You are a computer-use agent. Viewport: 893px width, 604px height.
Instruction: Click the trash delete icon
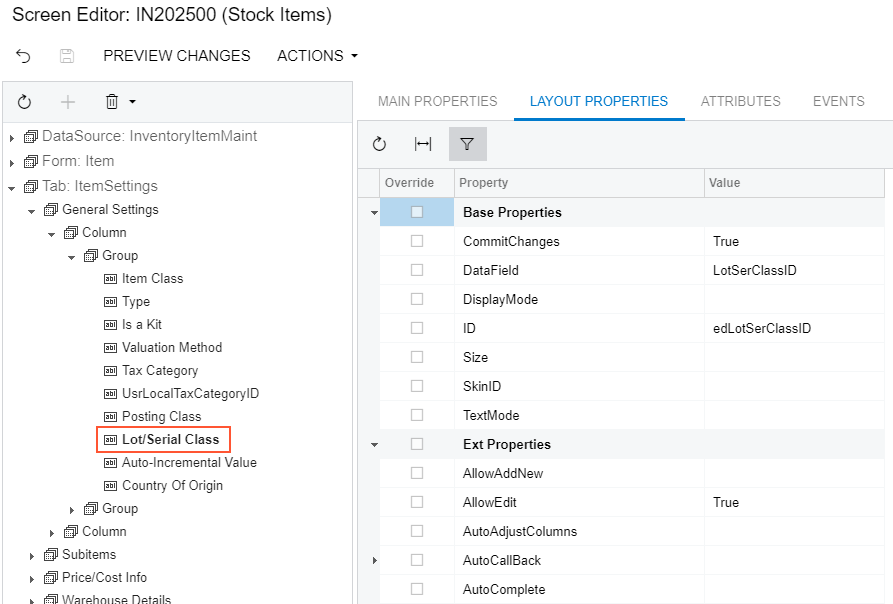point(112,102)
